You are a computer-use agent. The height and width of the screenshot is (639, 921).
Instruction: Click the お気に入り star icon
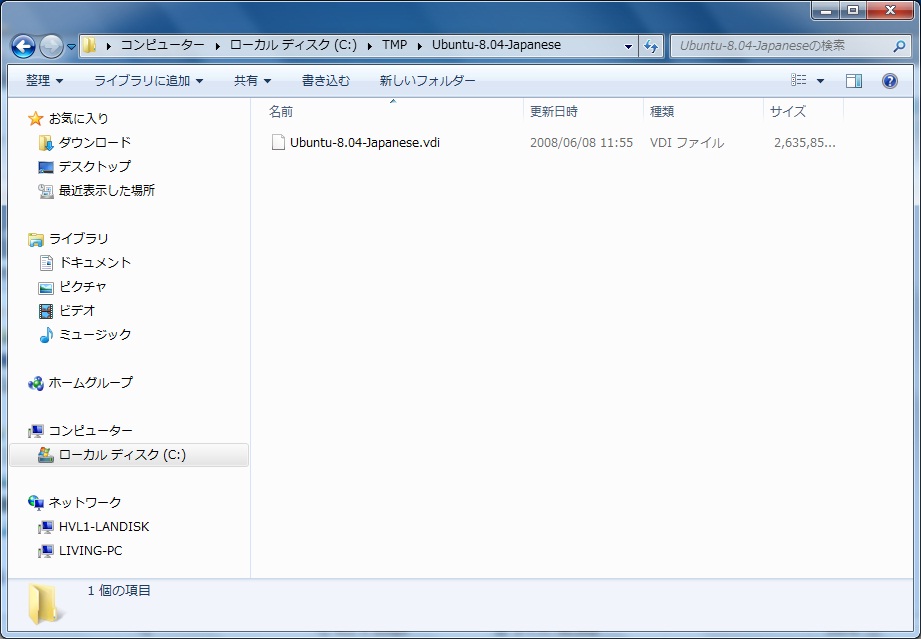pyautogui.click(x=35, y=119)
